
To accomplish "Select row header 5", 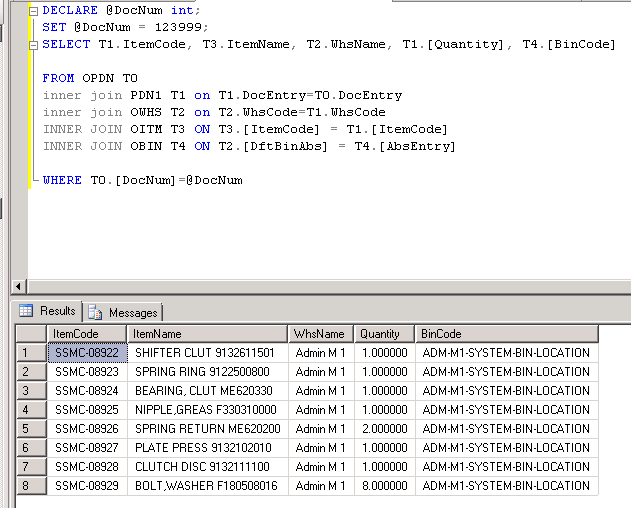I will point(31,429).
